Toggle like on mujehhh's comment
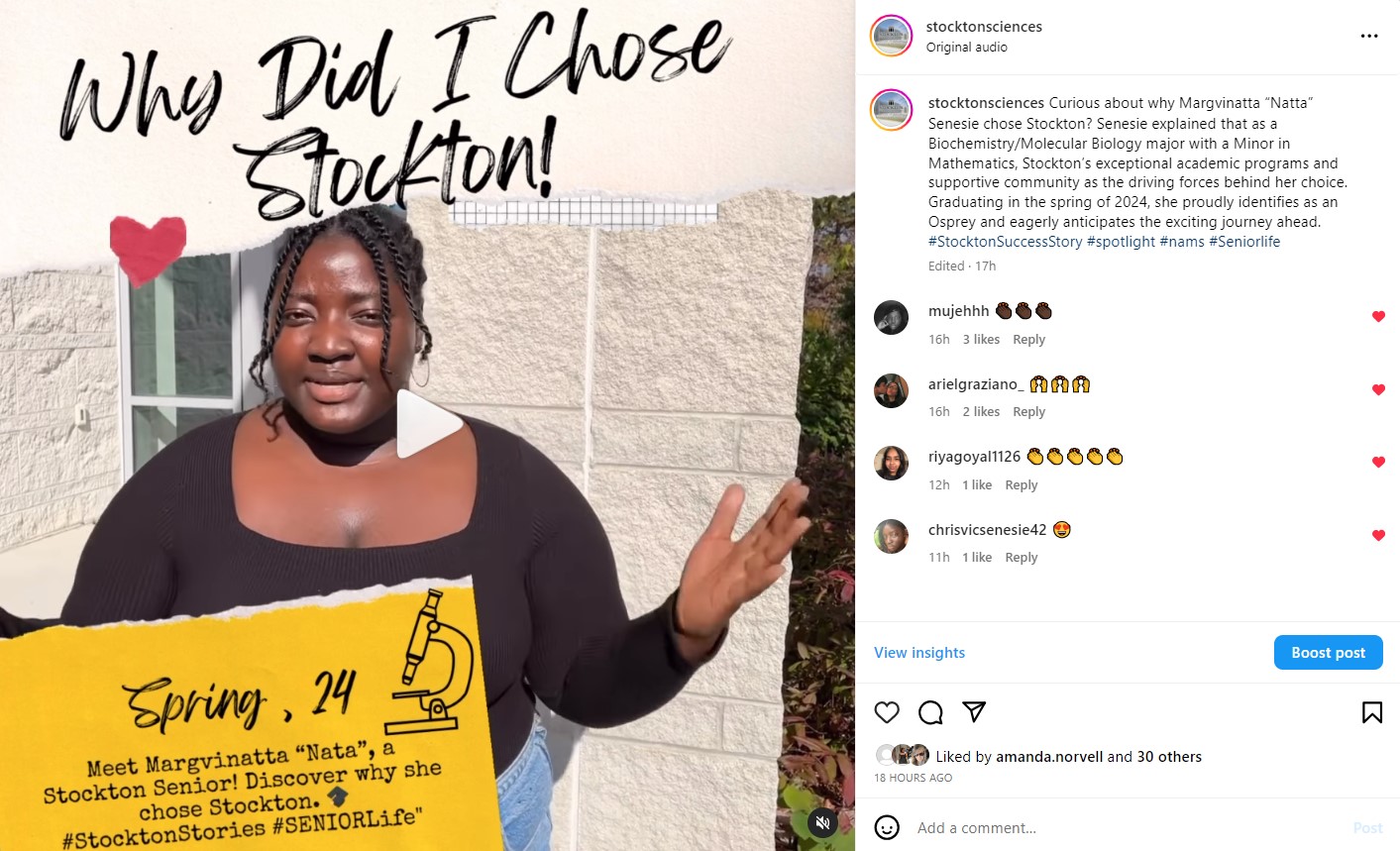1400x851 pixels. (x=1378, y=317)
